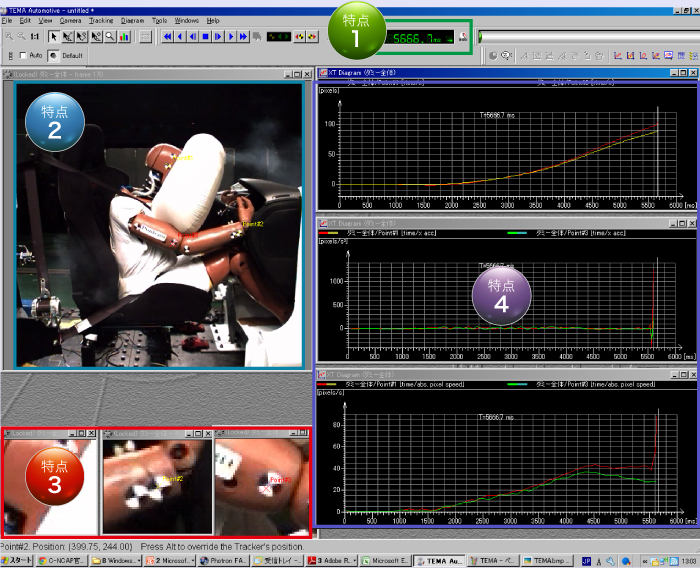
Task: Set zoom to 1:1 scale
Action: [35, 37]
